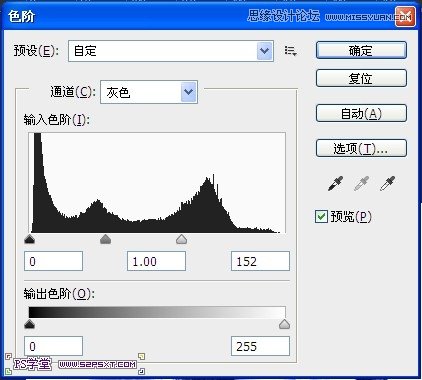422x380 pixels.
Task: Click the input highlight field 152
Action: coord(260,261)
